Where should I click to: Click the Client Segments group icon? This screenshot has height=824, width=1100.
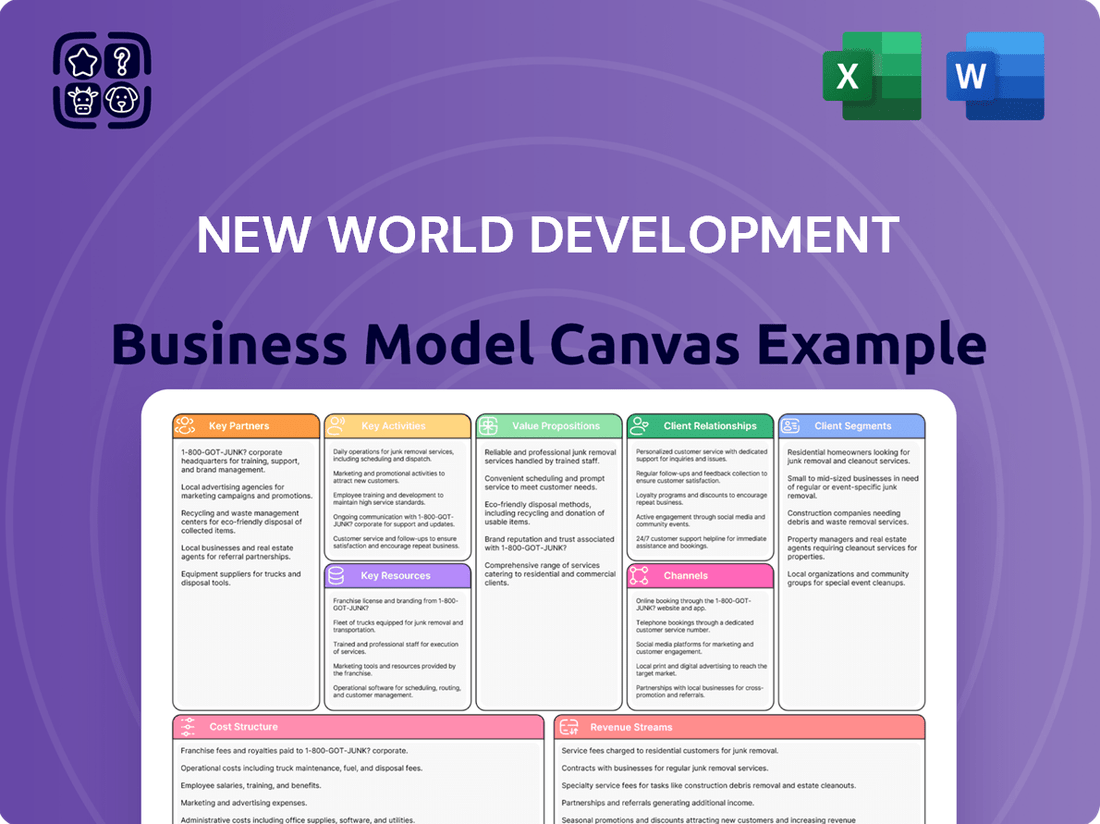click(x=791, y=425)
